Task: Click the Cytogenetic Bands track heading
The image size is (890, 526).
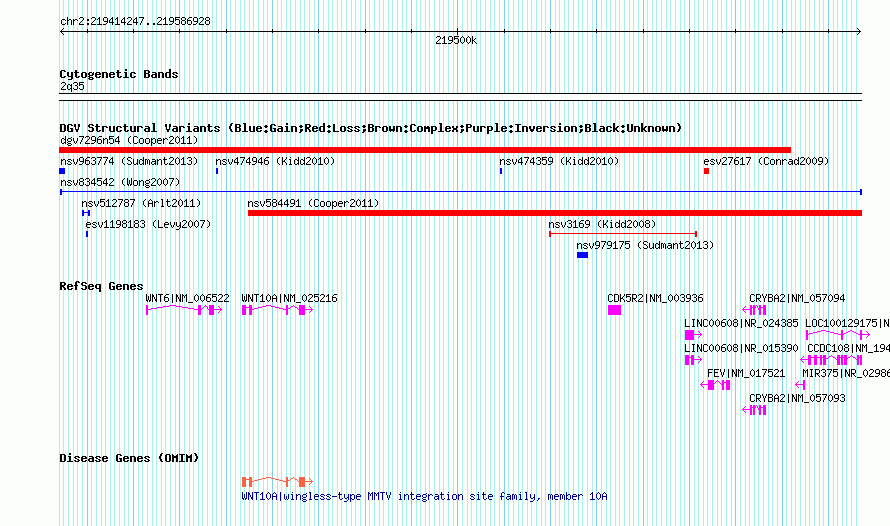Action: (x=119, y=74)
